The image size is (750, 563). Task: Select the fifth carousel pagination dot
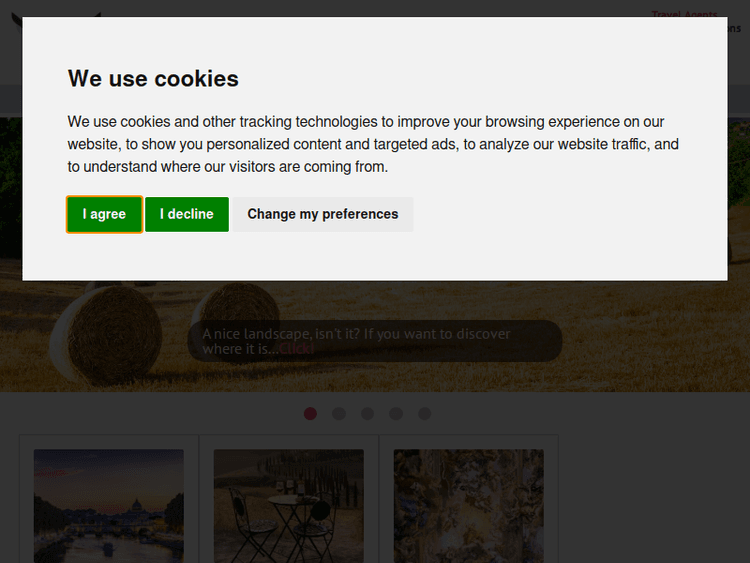click(x=425, y=414)
